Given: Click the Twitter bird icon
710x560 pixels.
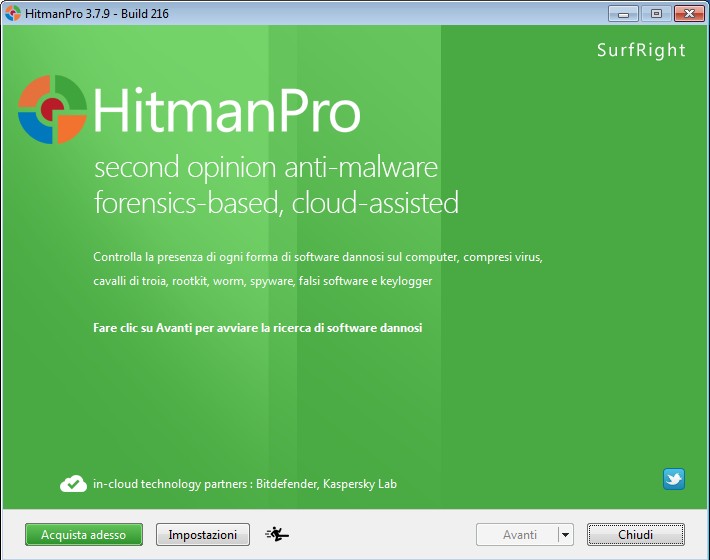Looking at the screenshot, I should click(674, 479).
